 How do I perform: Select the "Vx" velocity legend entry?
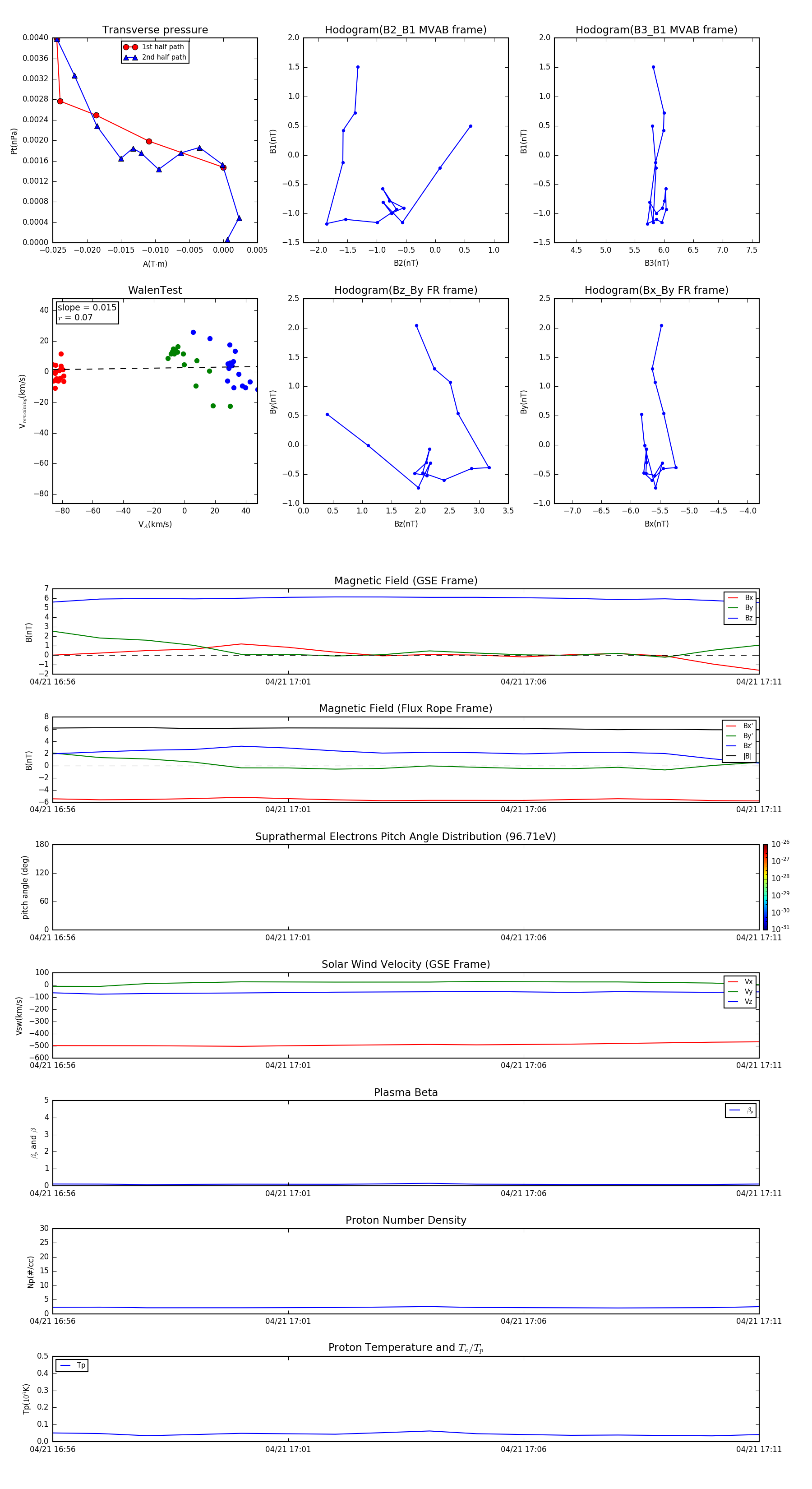point(740,981)
